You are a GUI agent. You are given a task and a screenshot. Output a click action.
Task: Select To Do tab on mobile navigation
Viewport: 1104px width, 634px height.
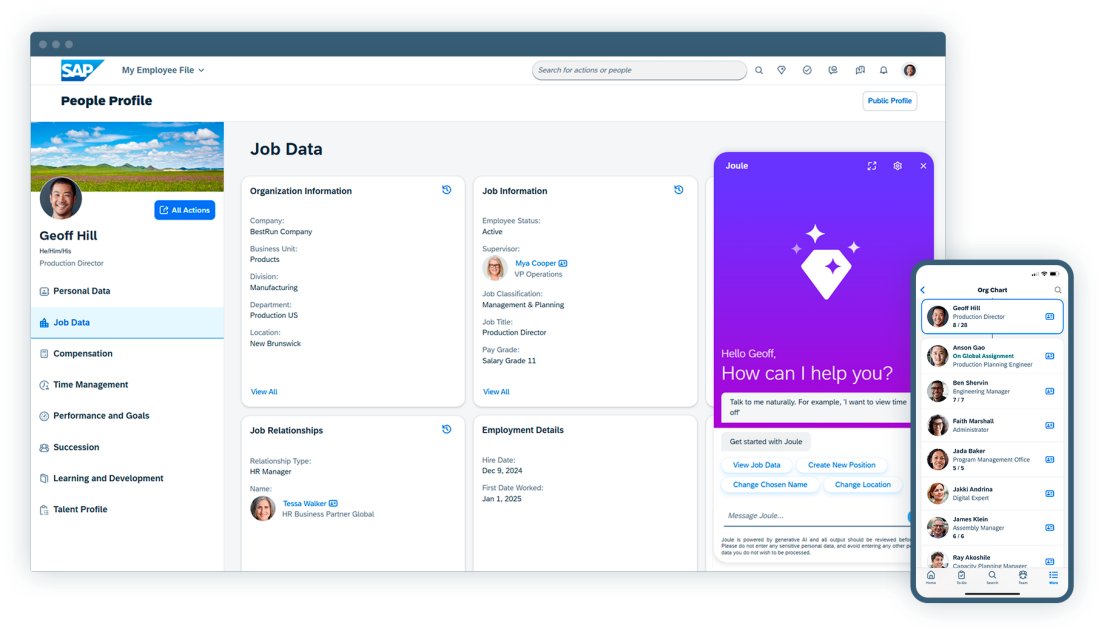point(962,577)
